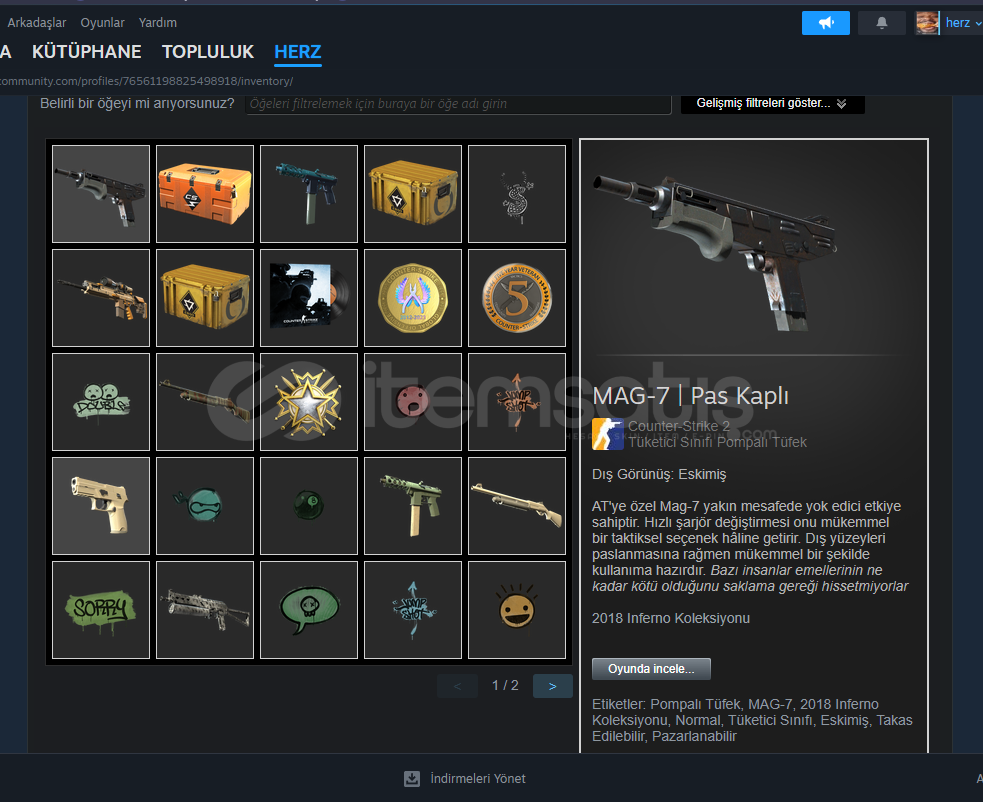Go to next inventory page arrow
The height and width of the screenshot is (802, 983).
552,686
